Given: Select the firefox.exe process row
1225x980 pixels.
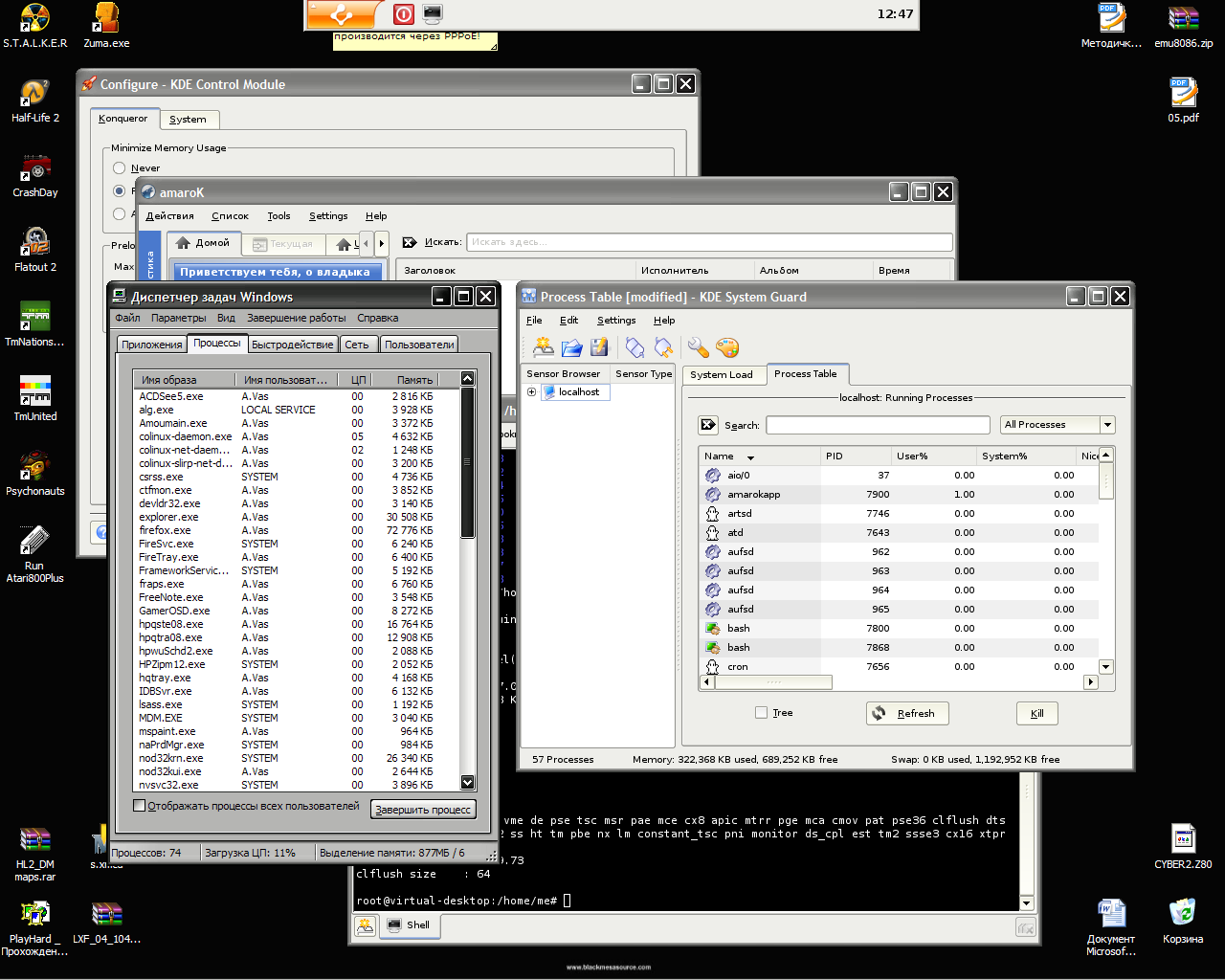Looking at the screenshot, I should (297, 530).
